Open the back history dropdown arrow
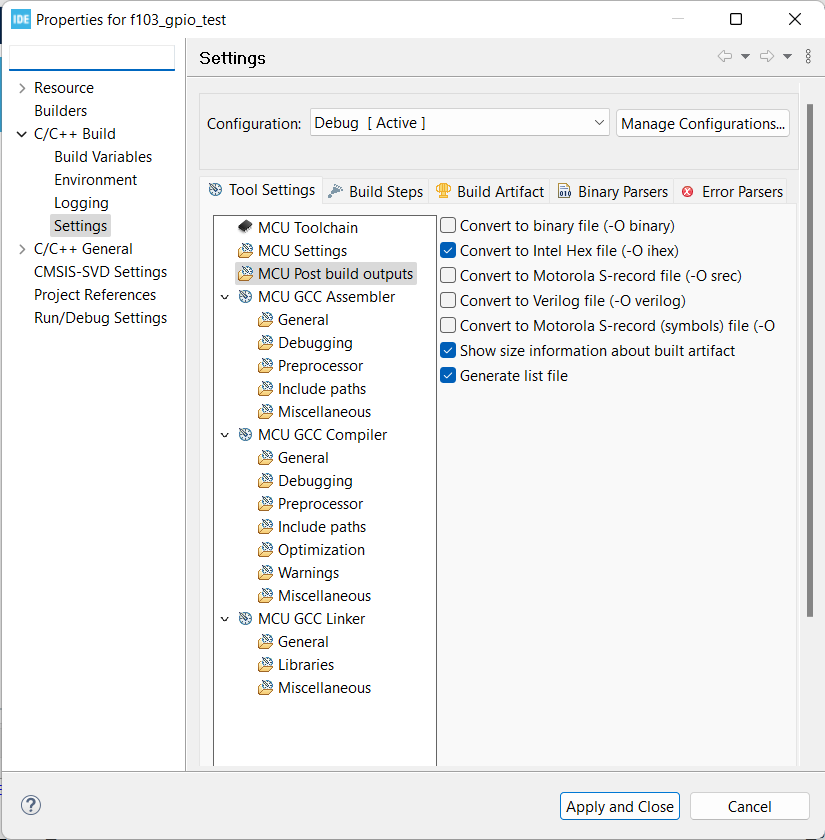Screen dimensions: 825x840 click(x=745, y=56)
